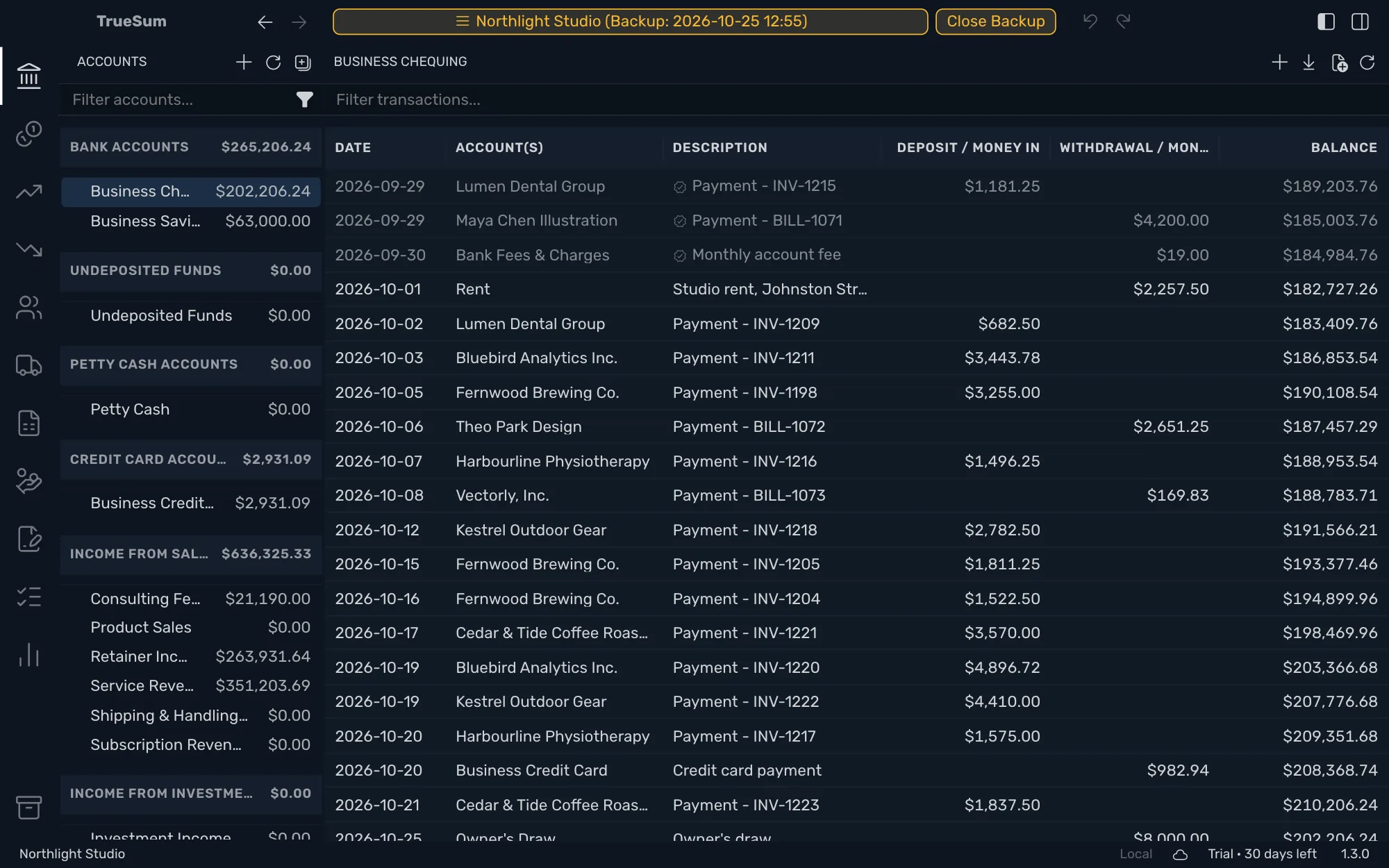1389x868 pixels.
Task: Click Northlight Studio in status bar
Action: click(72, 854)
